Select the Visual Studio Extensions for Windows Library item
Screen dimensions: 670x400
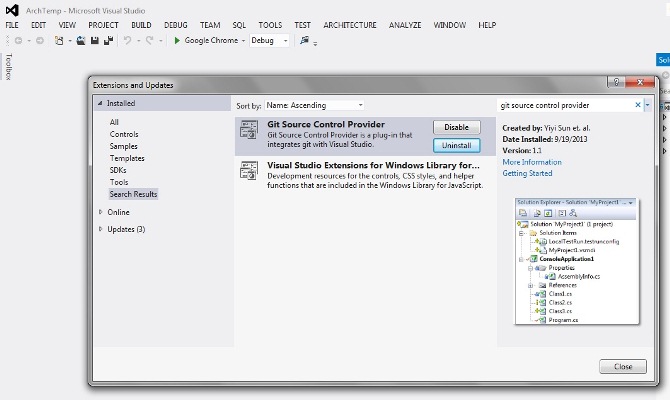[365, 175]
